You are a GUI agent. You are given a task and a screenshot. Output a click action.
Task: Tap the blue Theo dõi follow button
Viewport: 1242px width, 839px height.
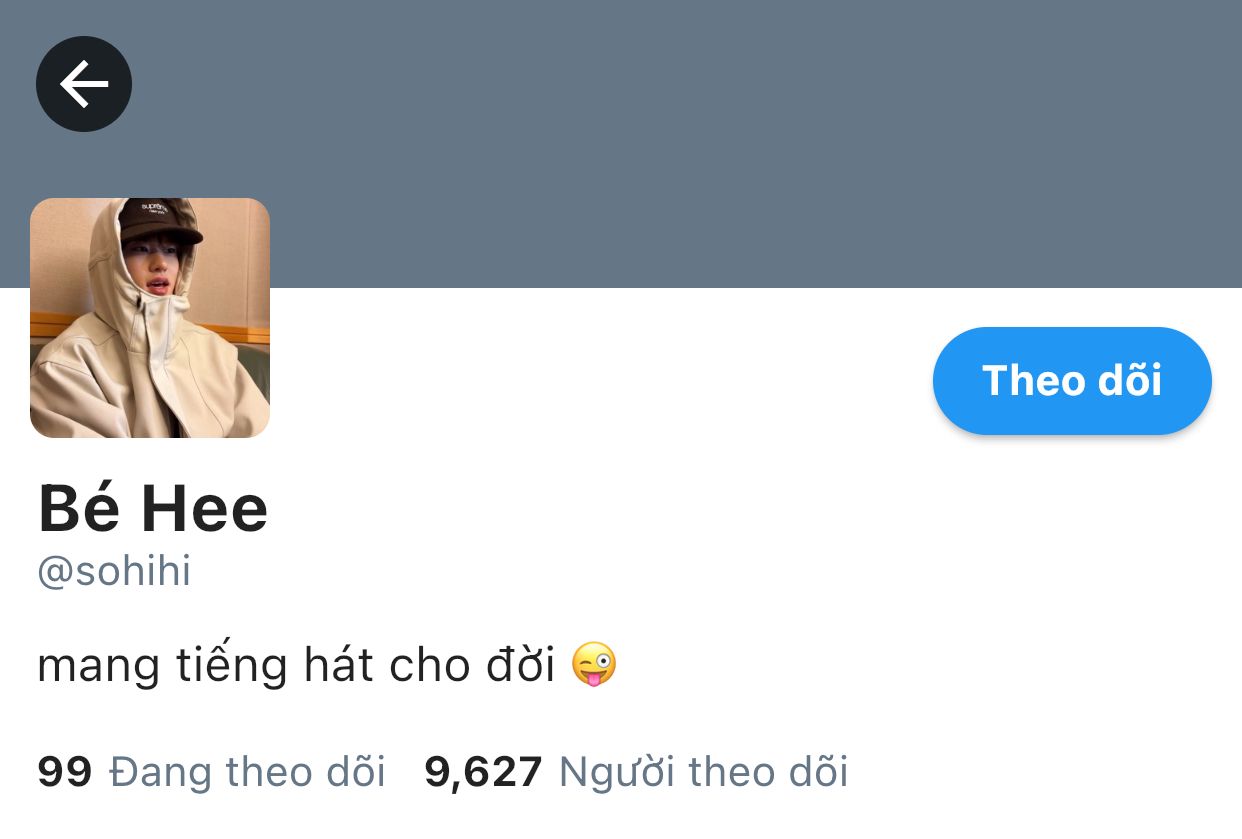click(1072, 381)
